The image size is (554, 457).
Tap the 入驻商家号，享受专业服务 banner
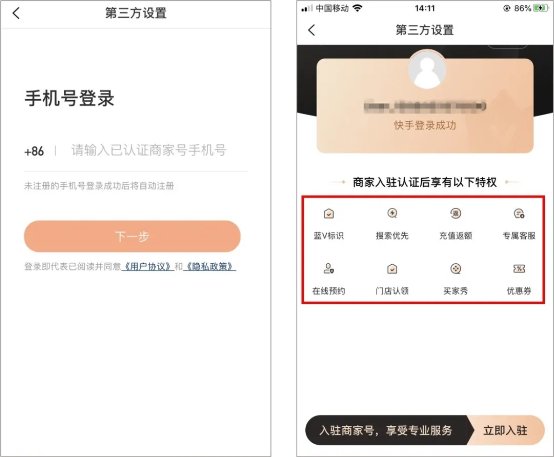385,430
